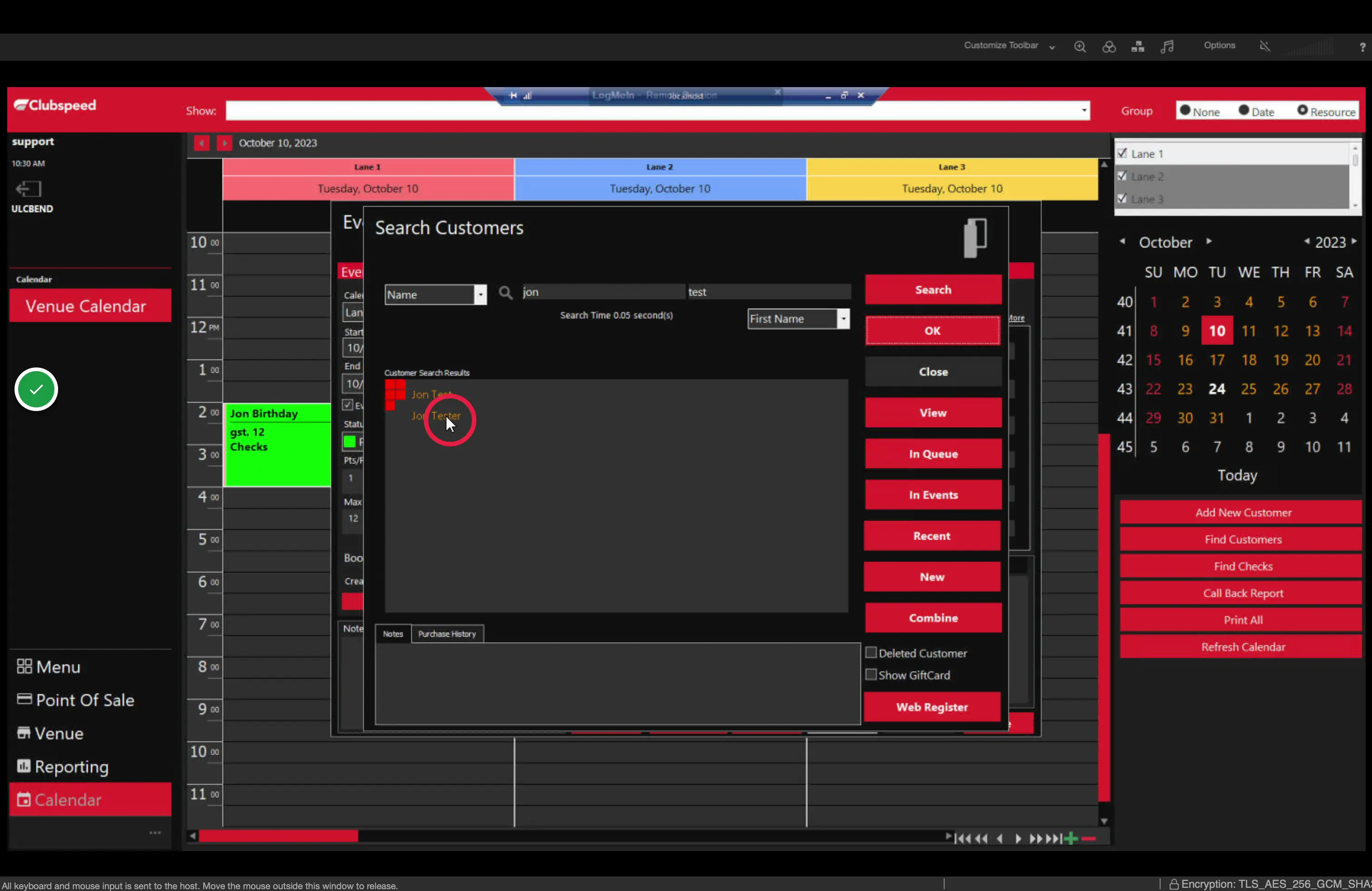1372x891 pixels.
Task: Click the music note icon in toolbar
Action: click(x=1167, y=47)
